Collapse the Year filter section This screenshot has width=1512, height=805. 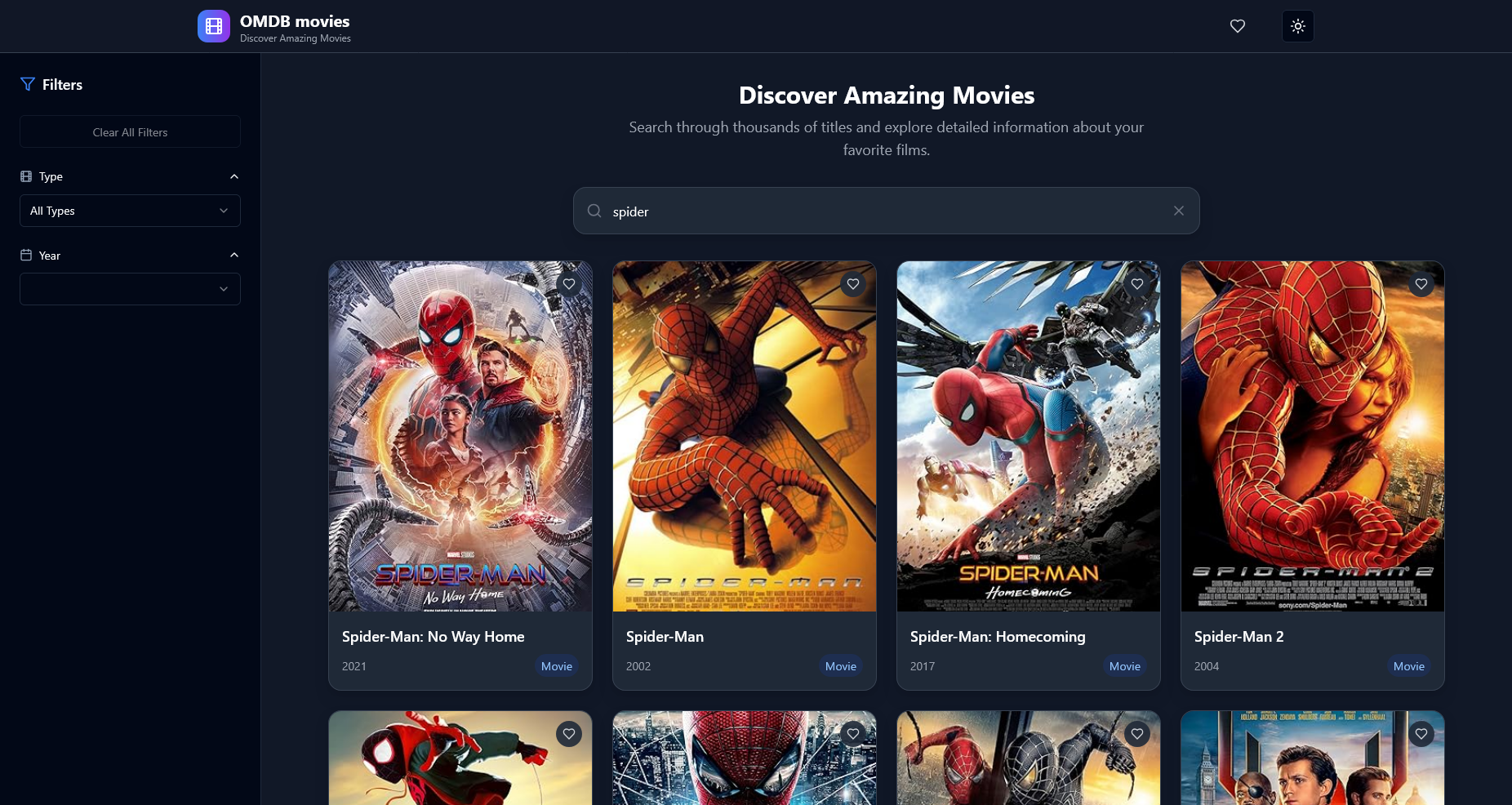tap(234, 255)
